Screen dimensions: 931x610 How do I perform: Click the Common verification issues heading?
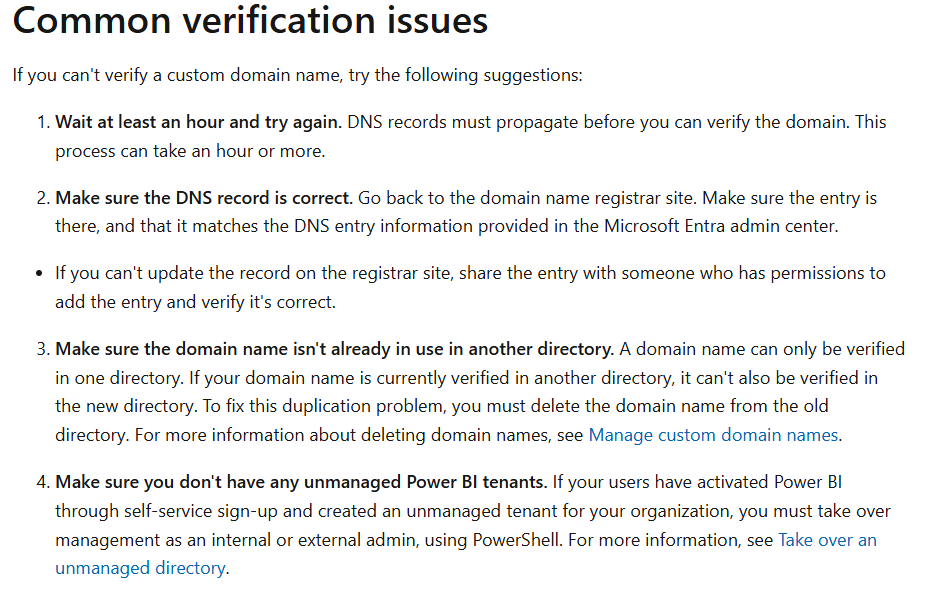point(250,20)
